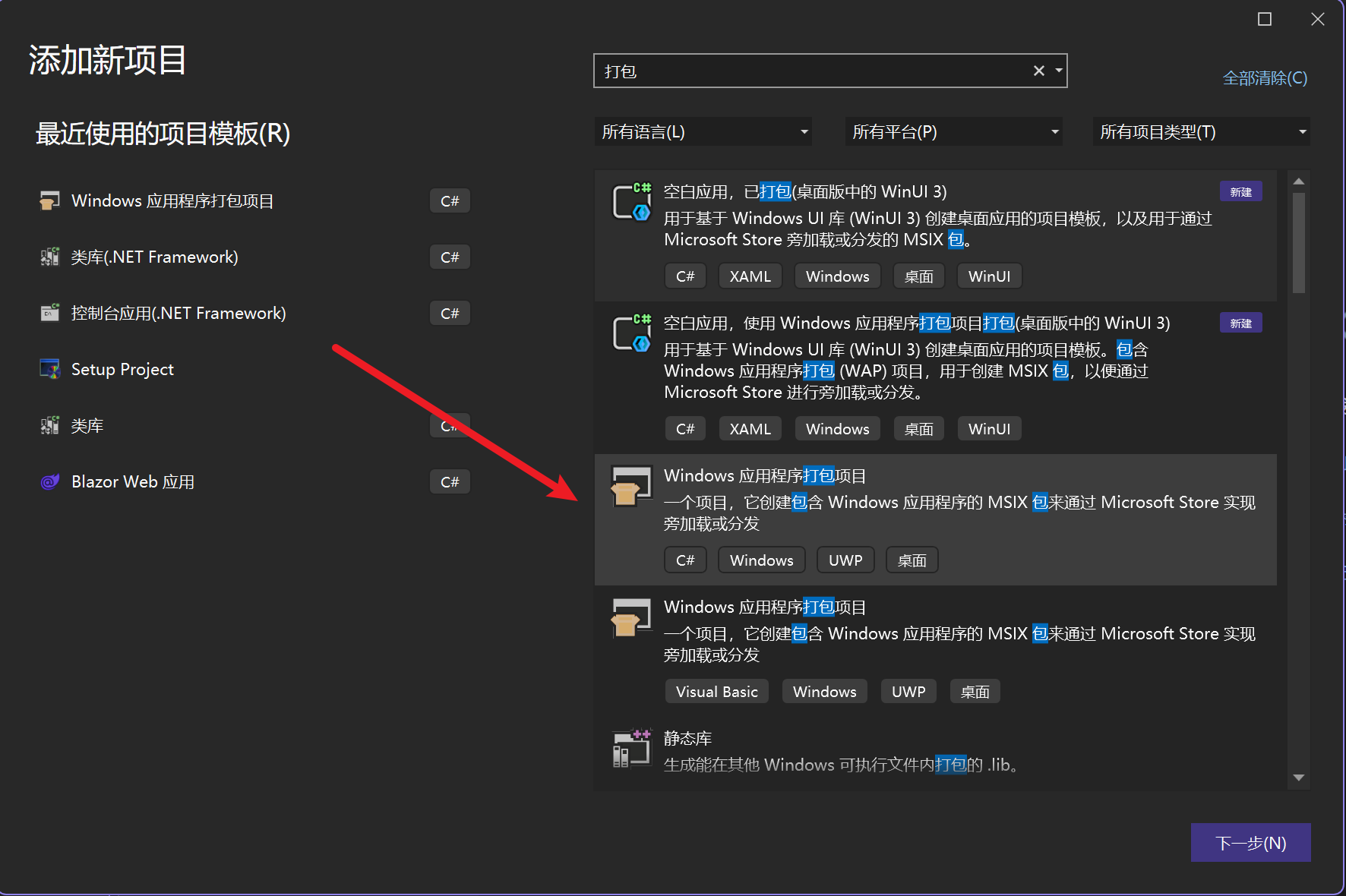Click UWP tag under Visual Basic 打包项目
The height and width of the screenshot is (896, 1346).
pos(908,692)
